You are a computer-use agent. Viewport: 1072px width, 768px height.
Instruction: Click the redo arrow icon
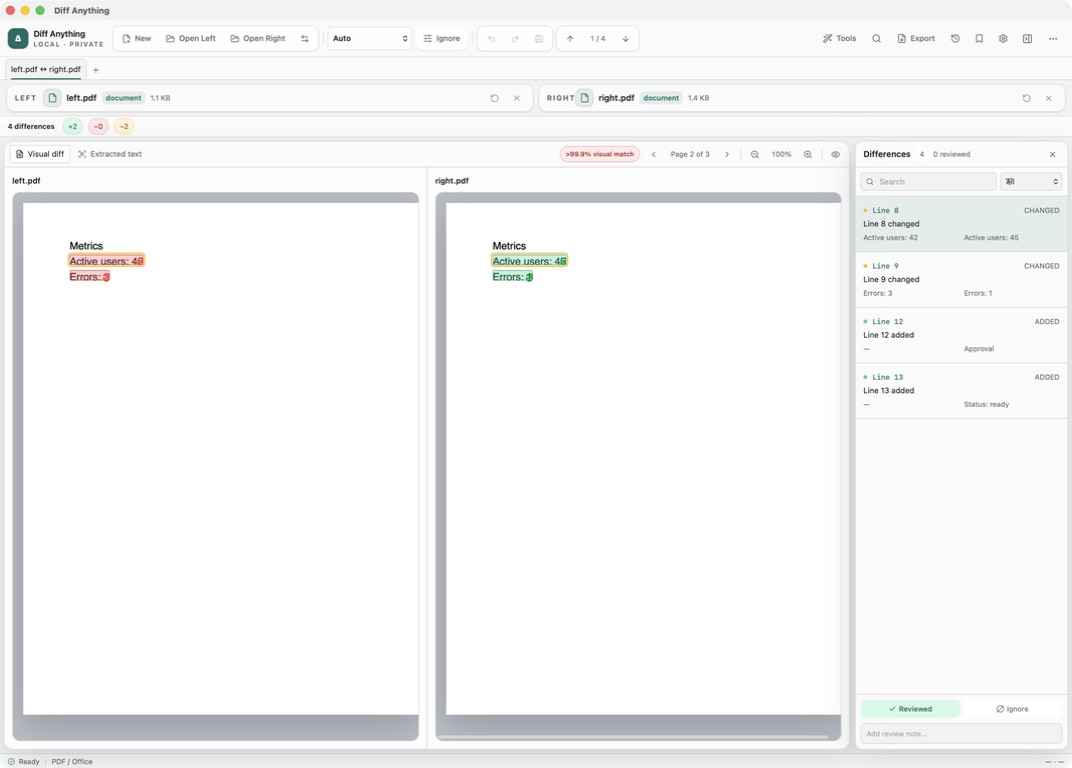pyautogui.click(x=515, y=38)
